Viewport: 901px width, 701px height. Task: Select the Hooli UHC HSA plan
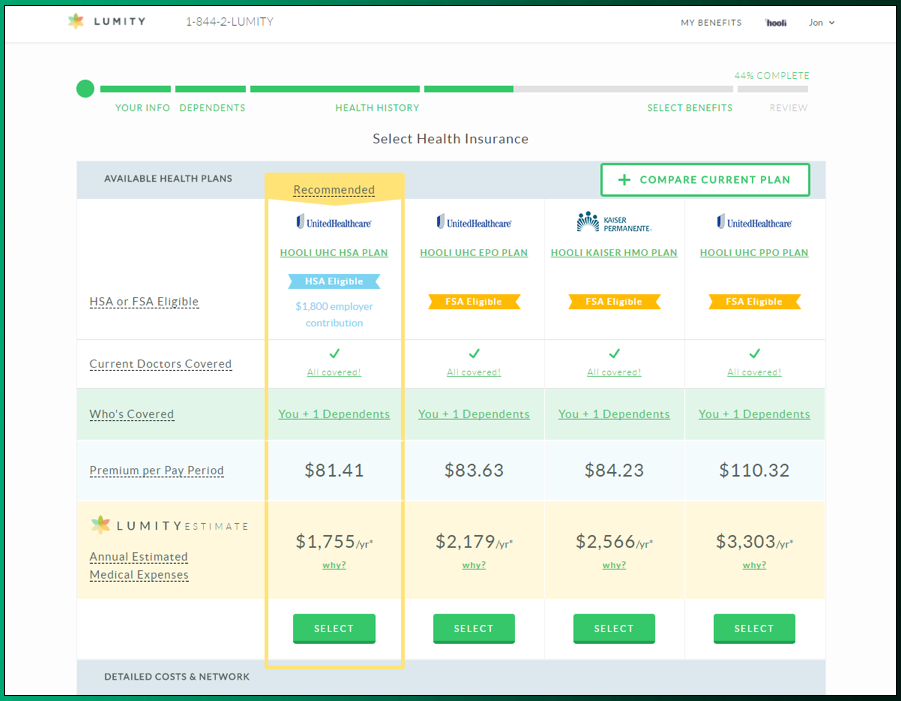click(x=334, y=628)
